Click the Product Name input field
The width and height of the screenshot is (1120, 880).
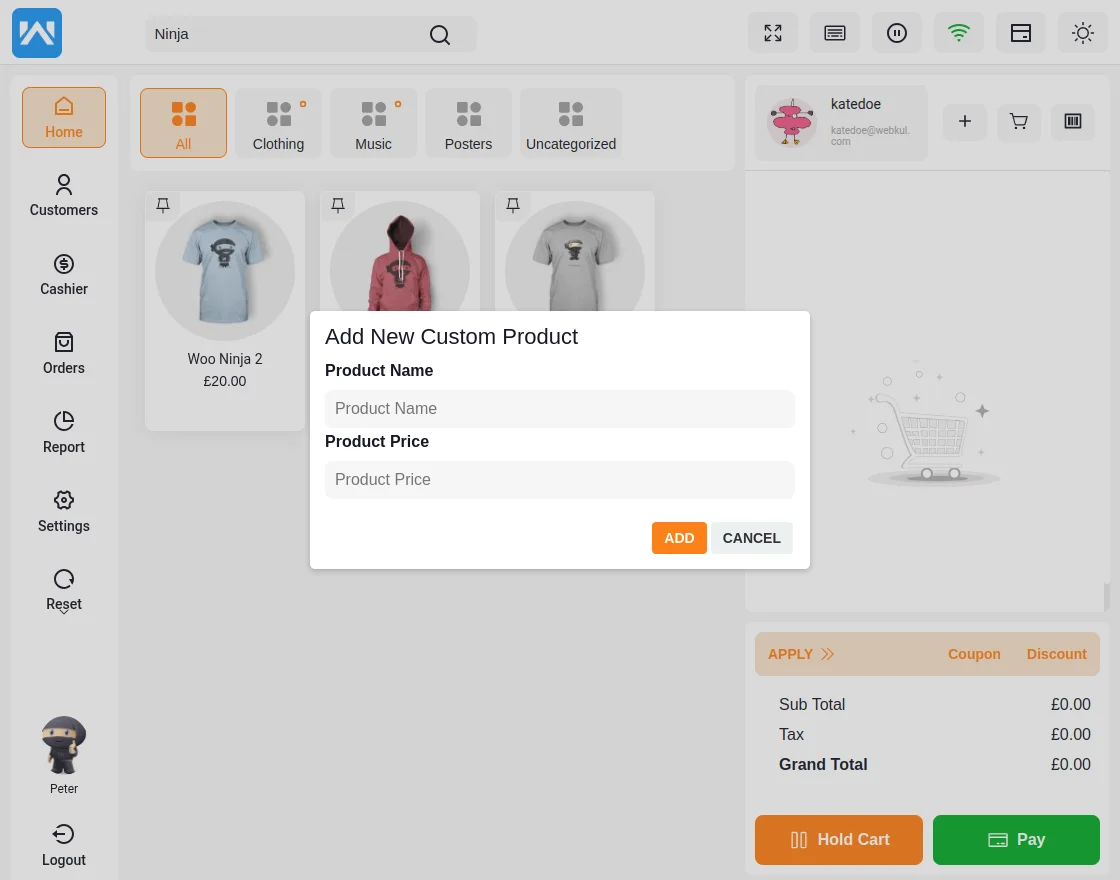pyautogui.click(x=560, y=408)
